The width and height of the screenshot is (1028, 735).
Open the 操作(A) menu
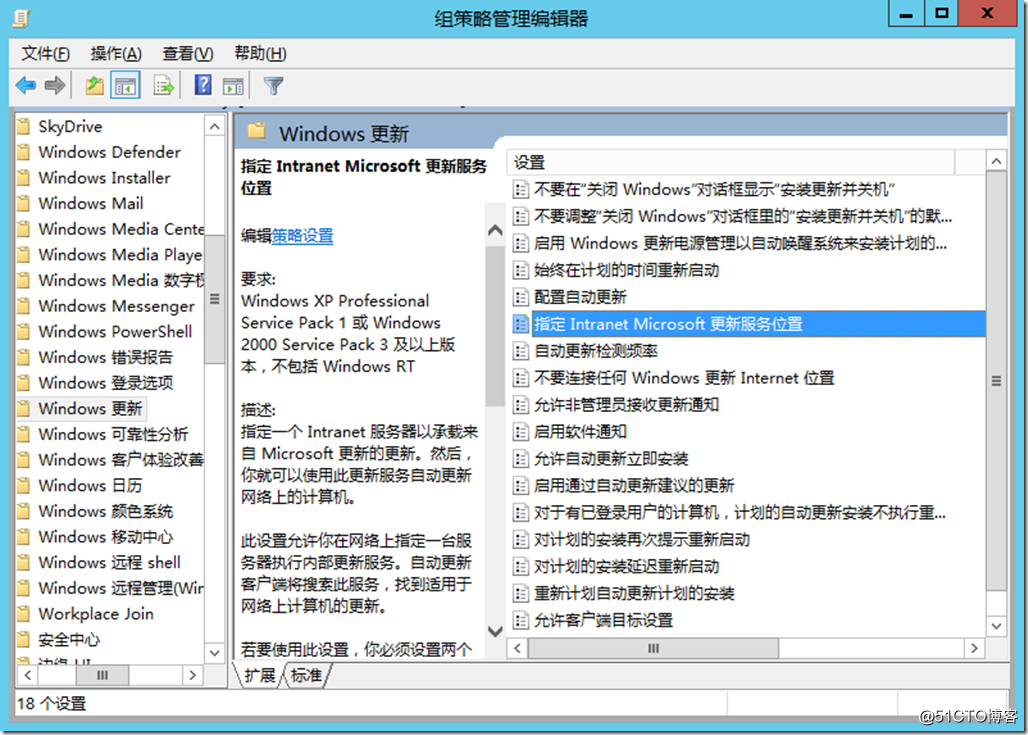pos(116,54)
